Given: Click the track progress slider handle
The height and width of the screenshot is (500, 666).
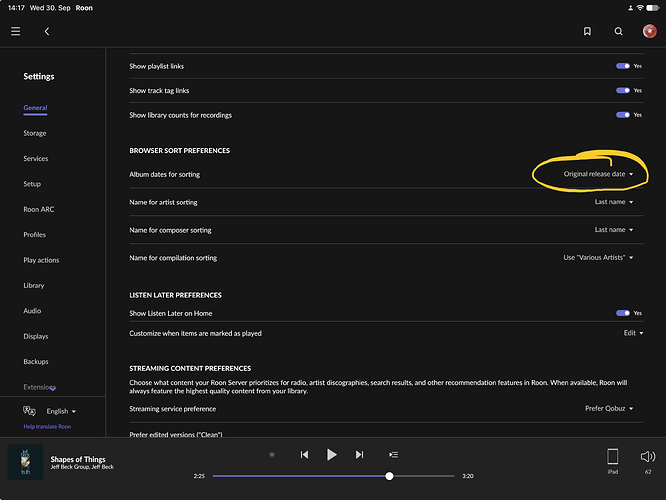Looking at the screenshot, I should (389, 476).
